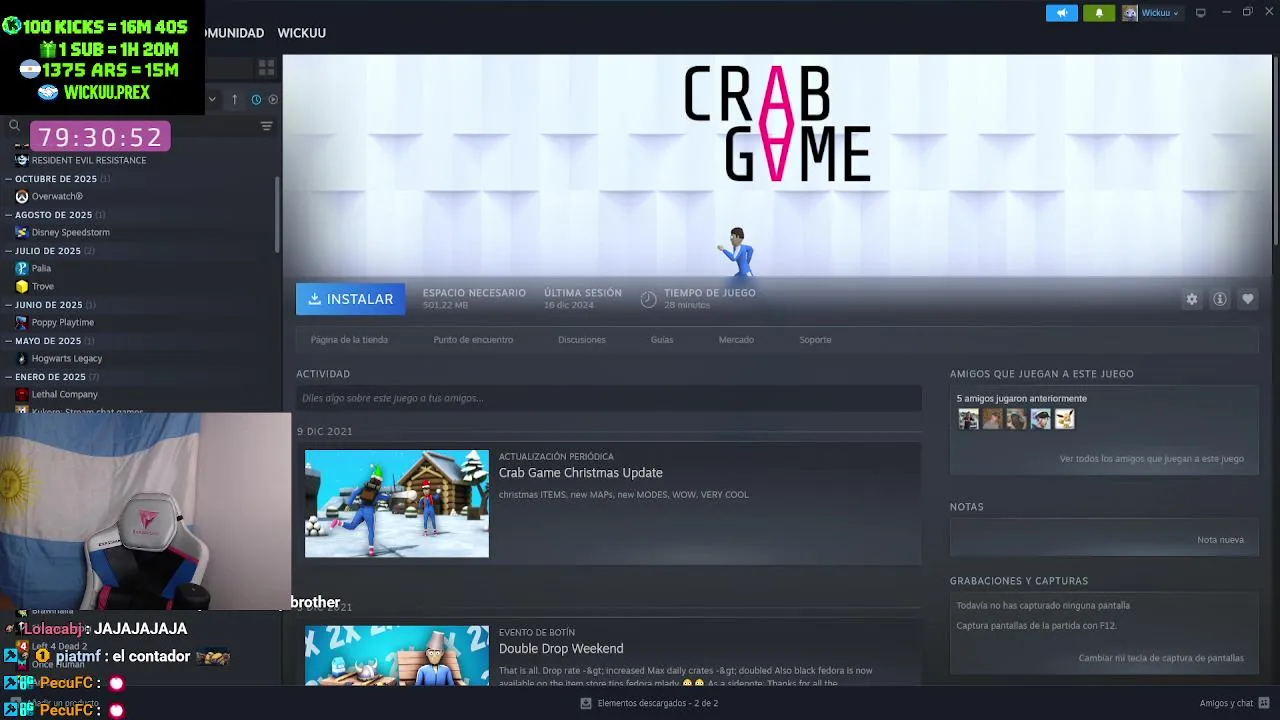Screen dimensions: 1280x720
Task: Open the Double Drop Weekend title
Action: tap(561, 649)
